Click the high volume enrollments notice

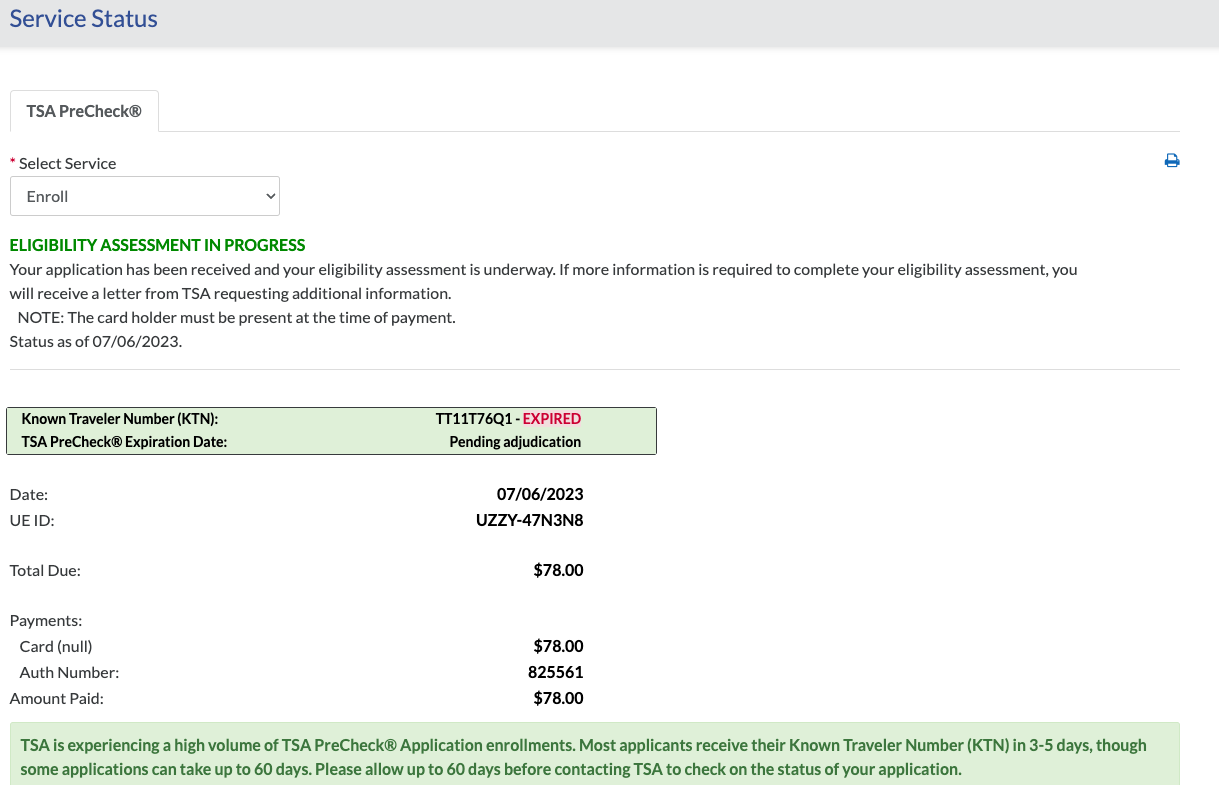point(594,757)
